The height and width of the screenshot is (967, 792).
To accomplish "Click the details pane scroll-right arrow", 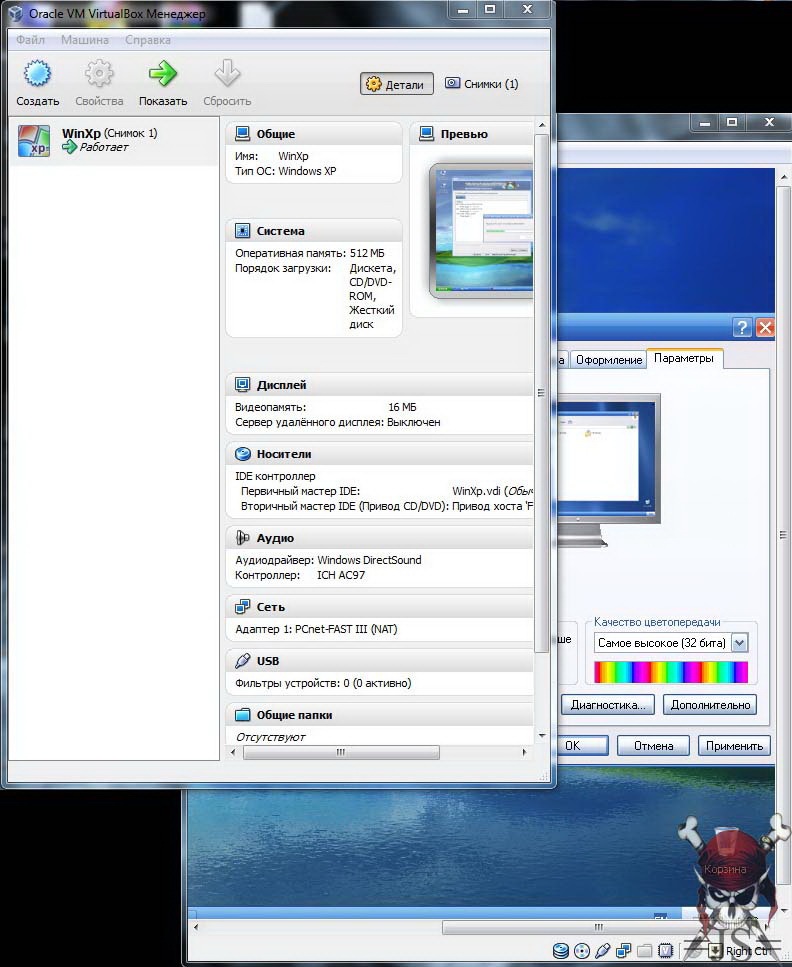I will pos(524,752).
